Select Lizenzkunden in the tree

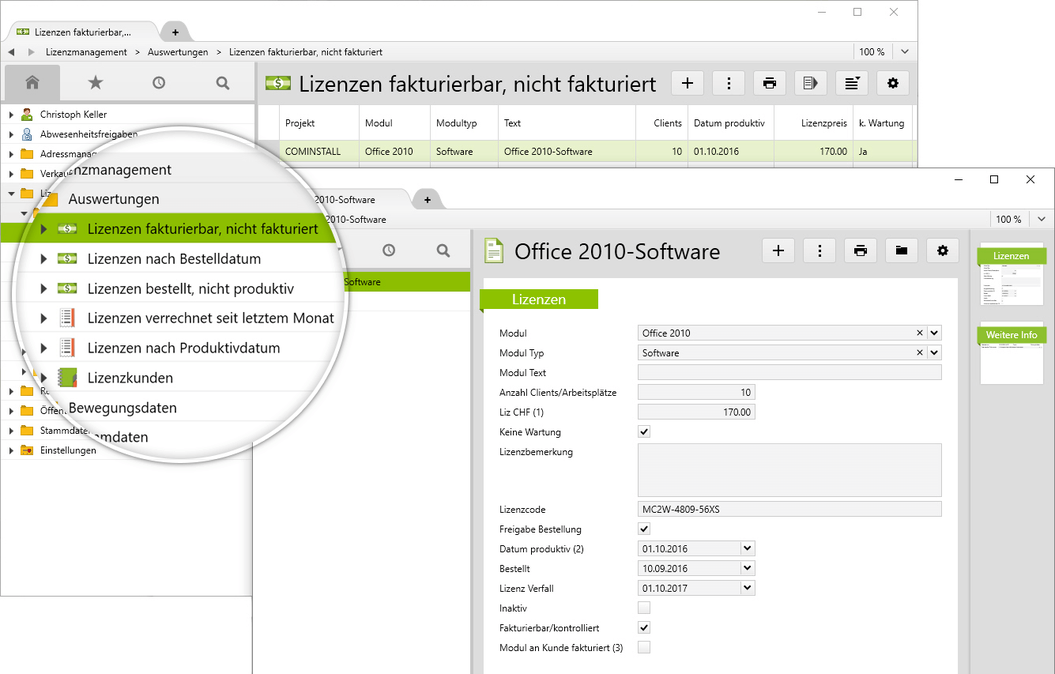(x=130, y=378)
